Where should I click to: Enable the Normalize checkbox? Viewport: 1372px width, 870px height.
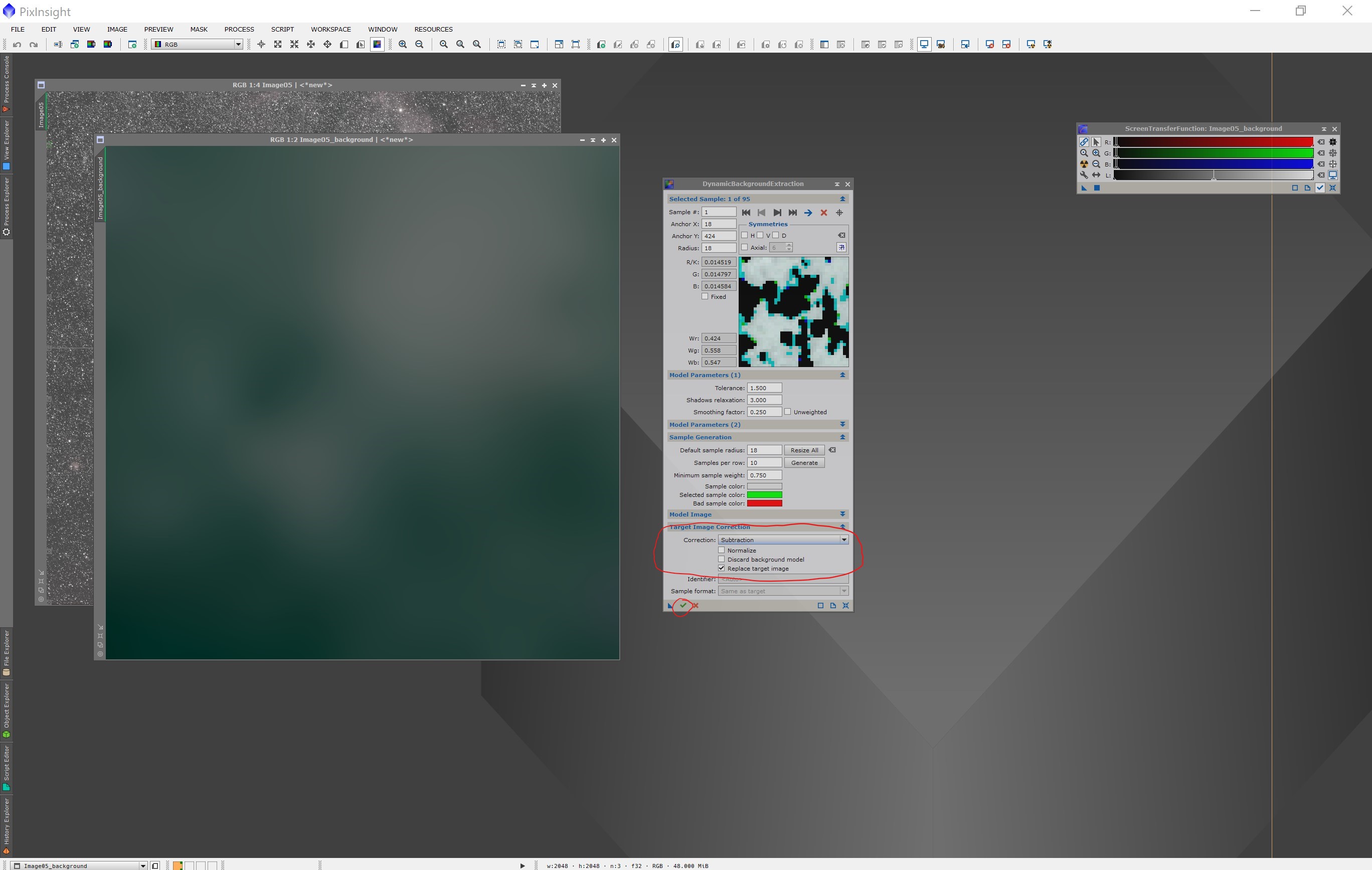point(721,550)
